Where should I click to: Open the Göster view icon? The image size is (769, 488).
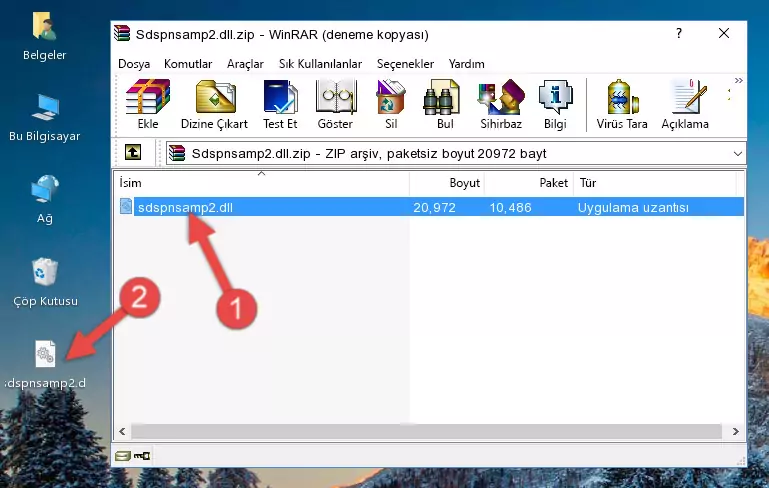[335, 104]
